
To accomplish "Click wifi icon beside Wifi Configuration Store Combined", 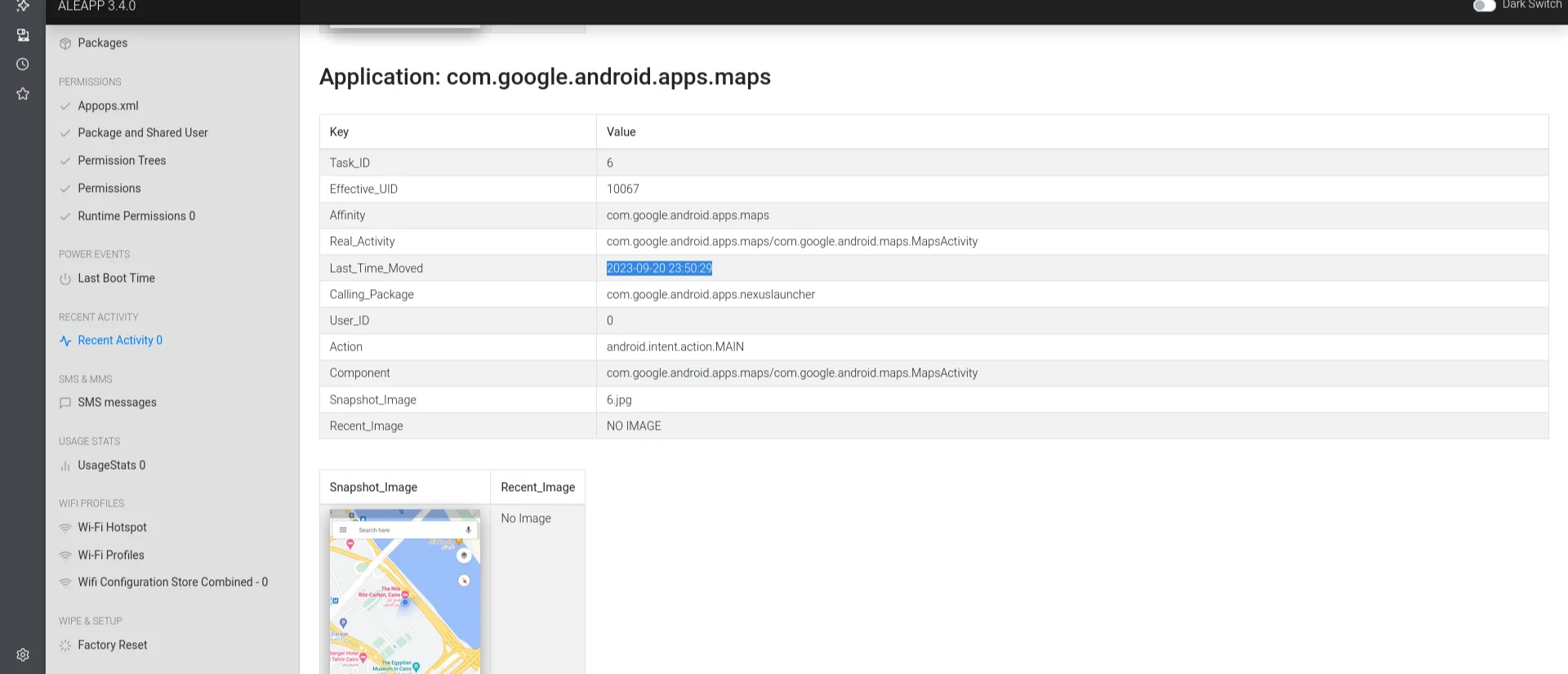I will pyautogui.click(x=65, y=582).
